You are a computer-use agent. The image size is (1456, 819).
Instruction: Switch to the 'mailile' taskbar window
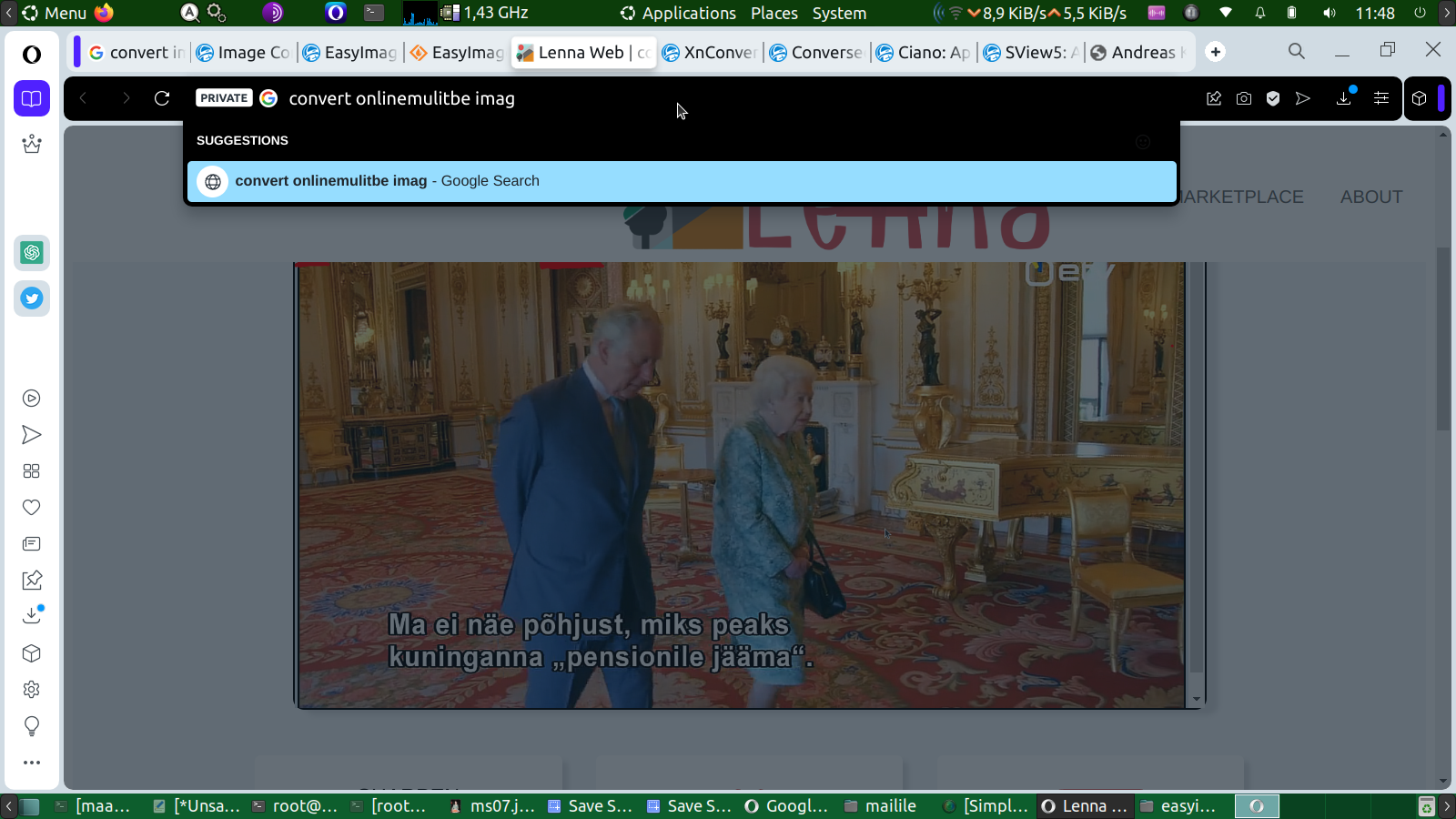(880, 805)
